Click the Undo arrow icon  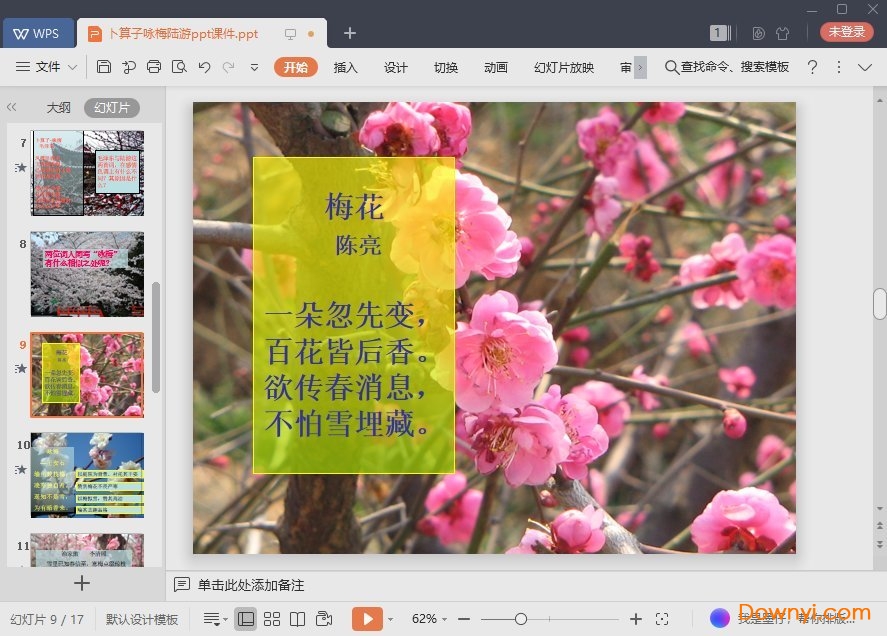tap(204, 67)
